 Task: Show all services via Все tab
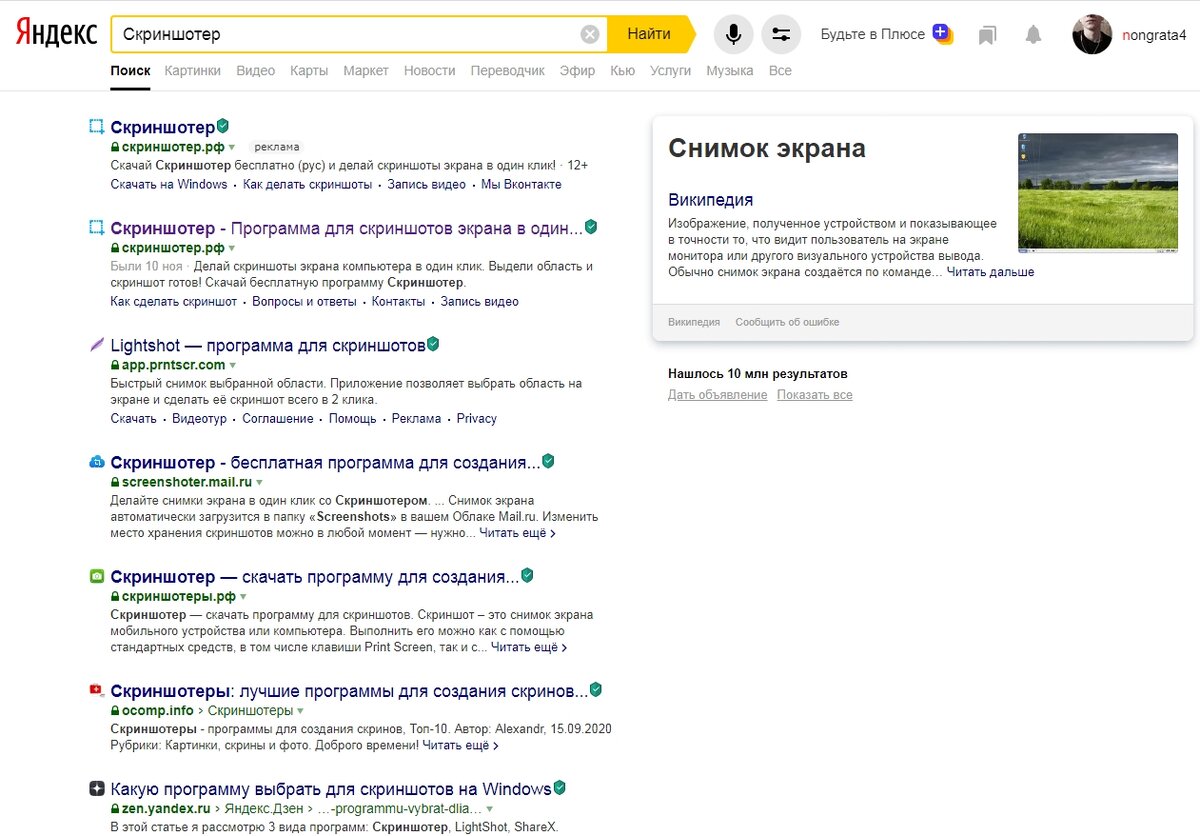click(x=780, y=71)
